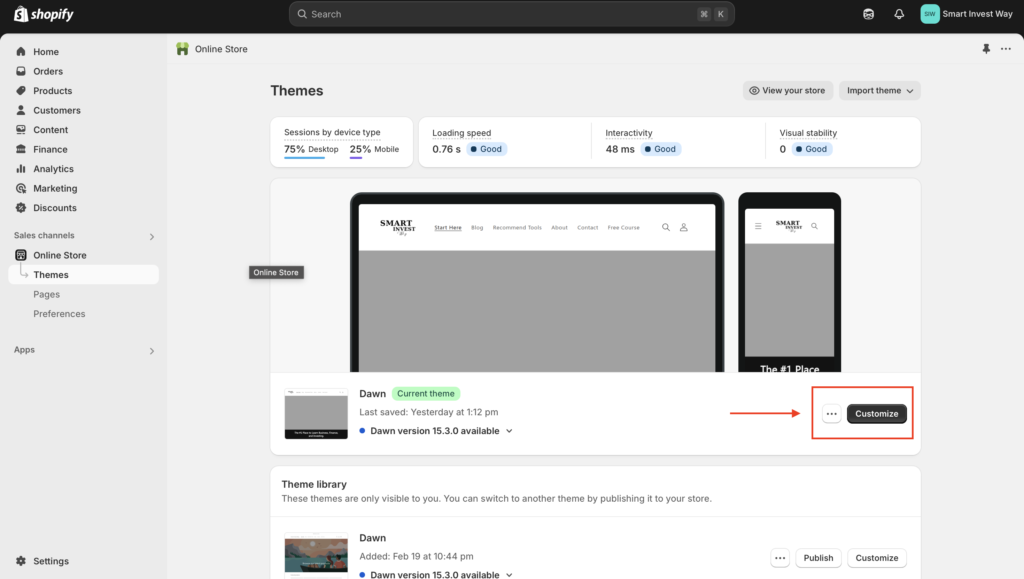The height and width of the screenshot is (579, 1024).
Task: Open more actions for library Dawn theme
Action: point(780,558)
